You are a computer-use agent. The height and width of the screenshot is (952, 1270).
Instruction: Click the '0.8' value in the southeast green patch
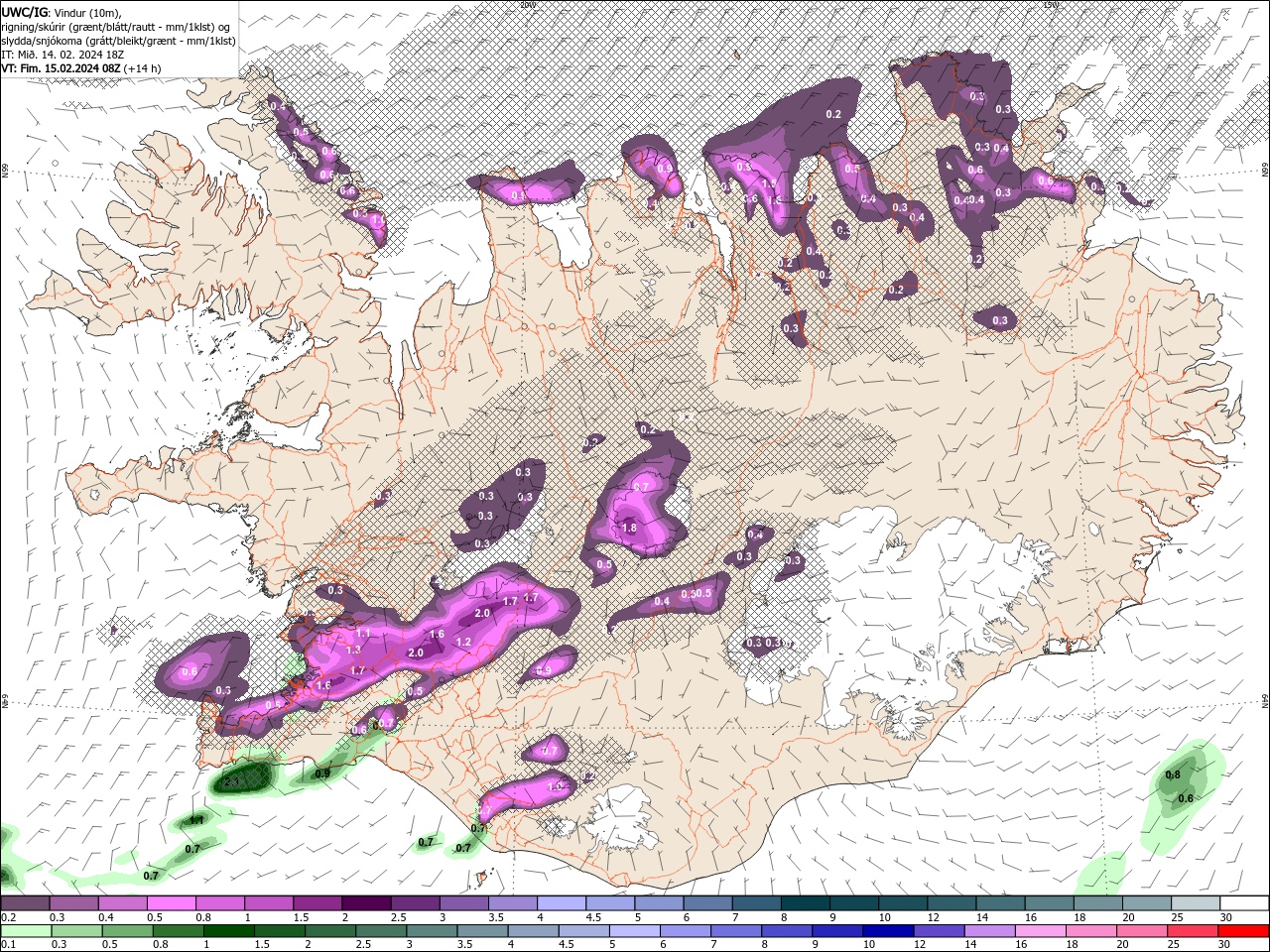[x=1173, y=775]
